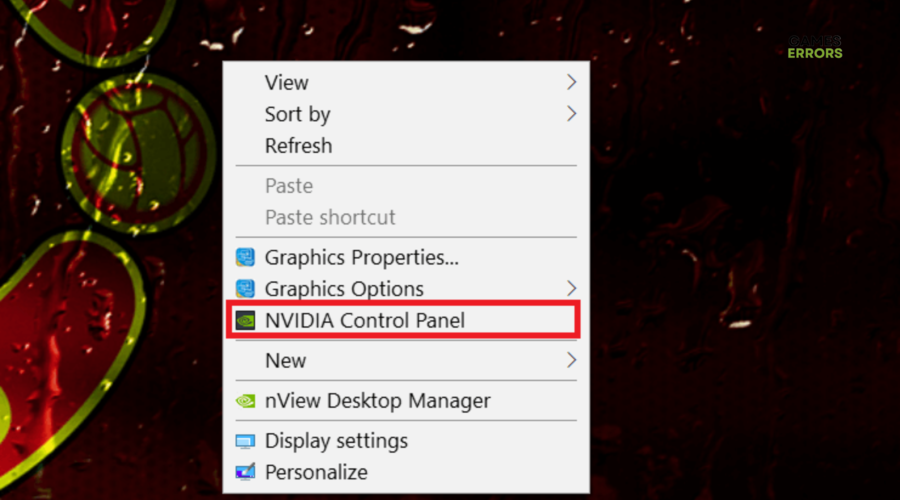Screen dimensions: 900x500
Task: Click the nView Desktop Manager icon
Action: [245, 401]
